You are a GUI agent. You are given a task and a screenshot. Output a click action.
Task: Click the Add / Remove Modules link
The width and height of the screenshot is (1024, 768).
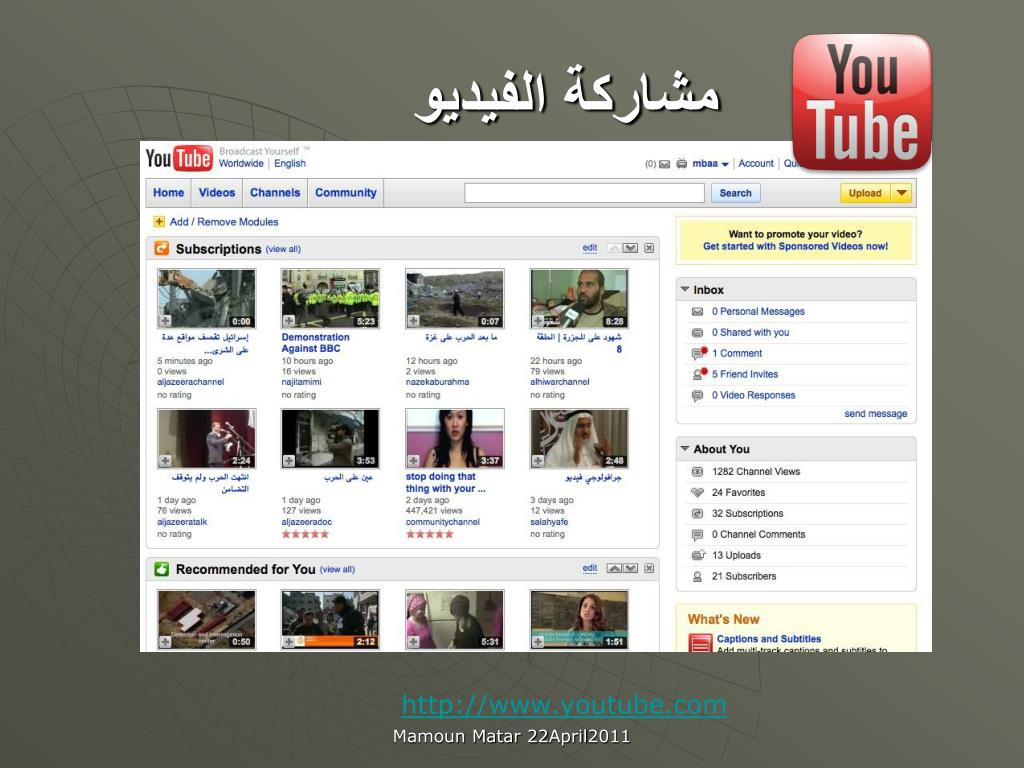(x=224, y=222)
